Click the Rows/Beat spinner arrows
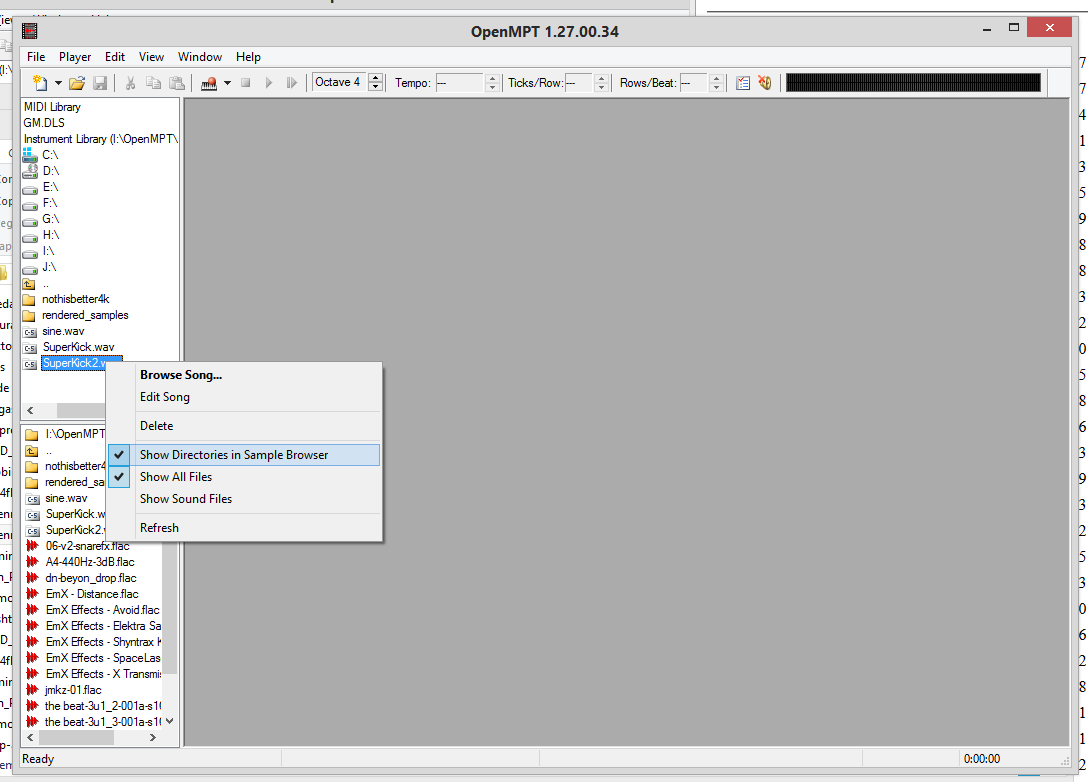 (717, 83)
